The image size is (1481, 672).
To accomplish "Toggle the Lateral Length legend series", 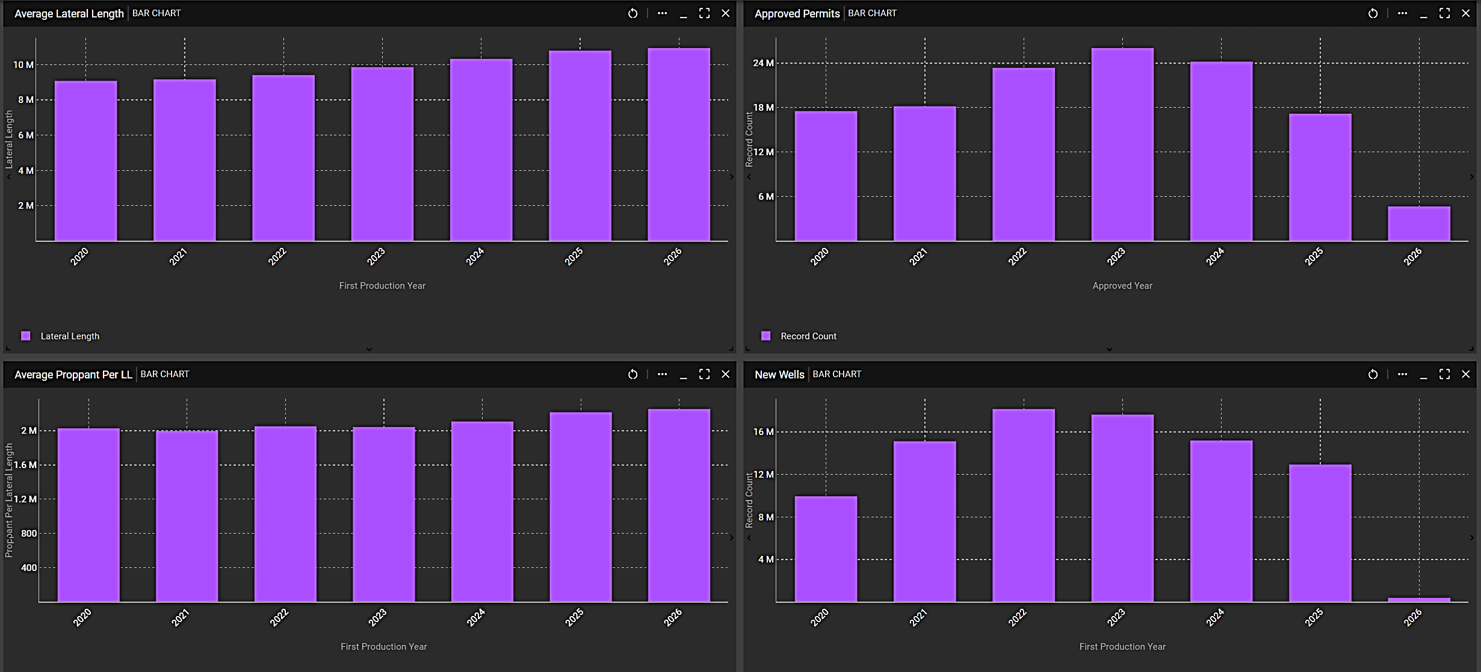I will click(x=70, y=336).
